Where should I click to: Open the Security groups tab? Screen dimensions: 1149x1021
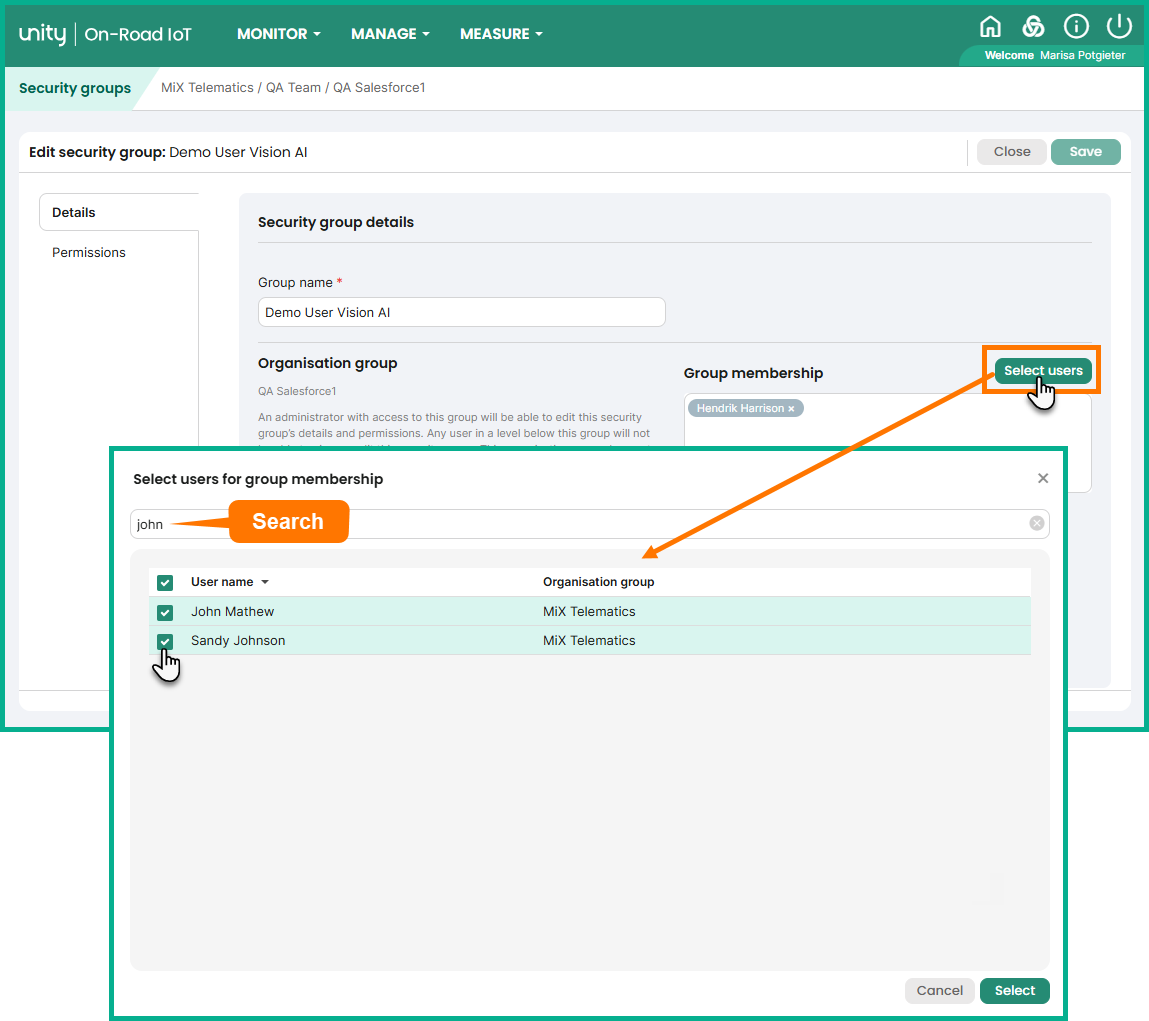click(x=75, y=88)
